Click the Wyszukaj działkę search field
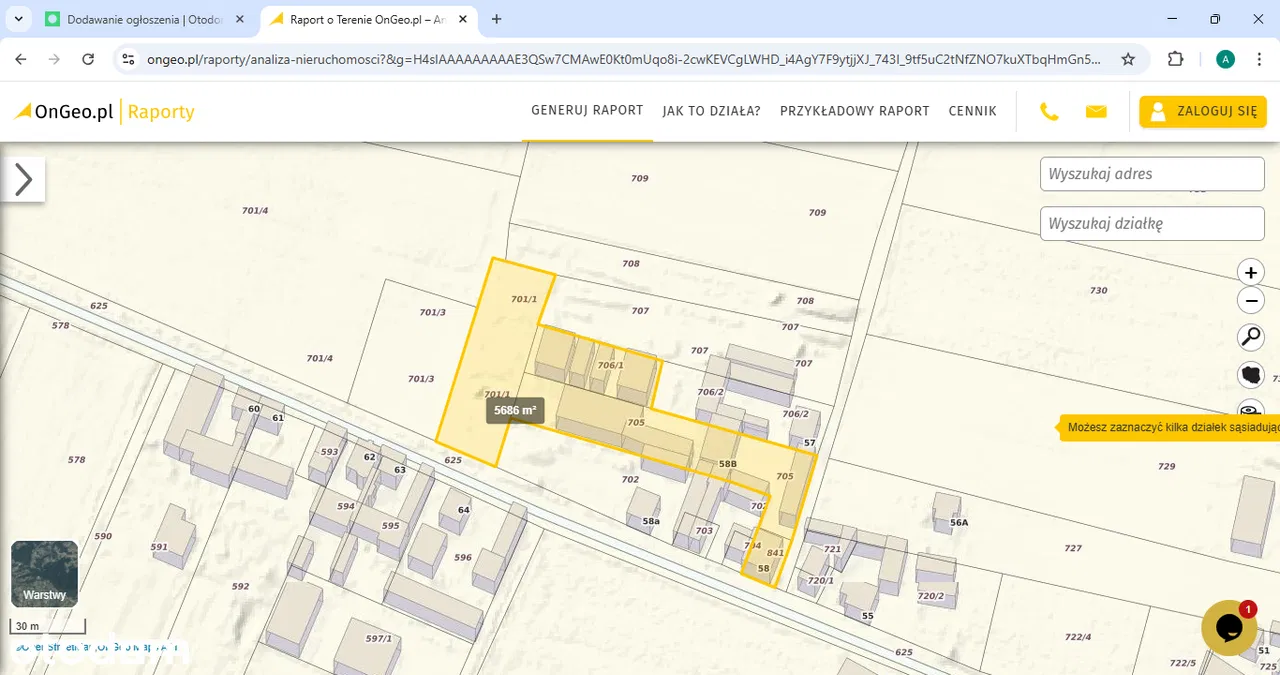 pyautogui.click(x=1151, y=224)
